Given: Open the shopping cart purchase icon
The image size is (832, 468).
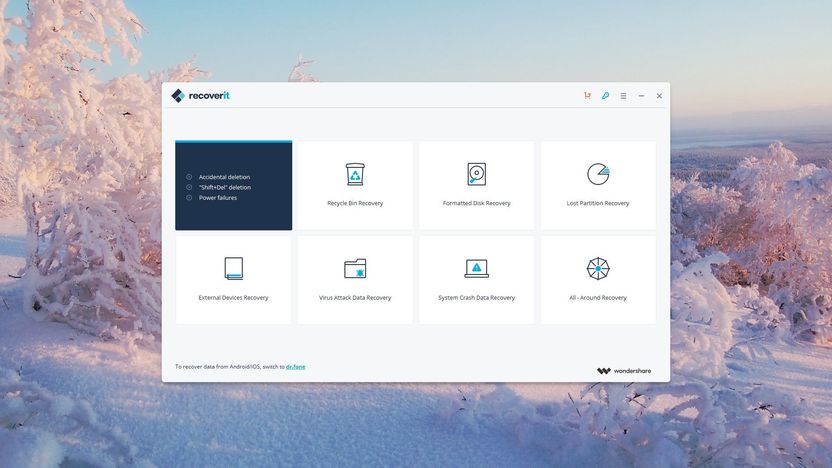Looking at the screenshot, I should pyautogui.click(x=587, y=96).
